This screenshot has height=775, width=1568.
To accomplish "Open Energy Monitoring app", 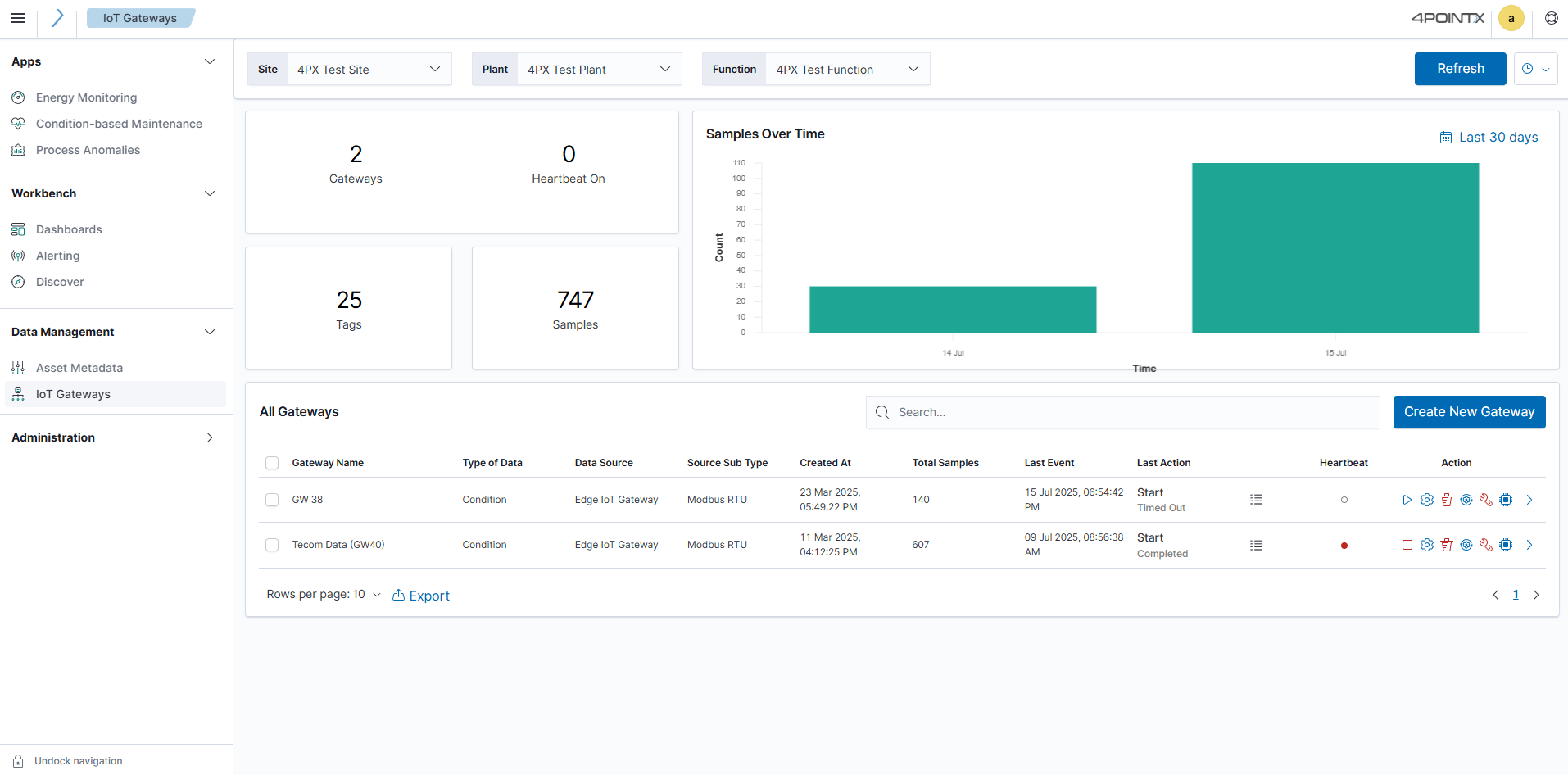I will pyautogui.click(x=86, y=97).
